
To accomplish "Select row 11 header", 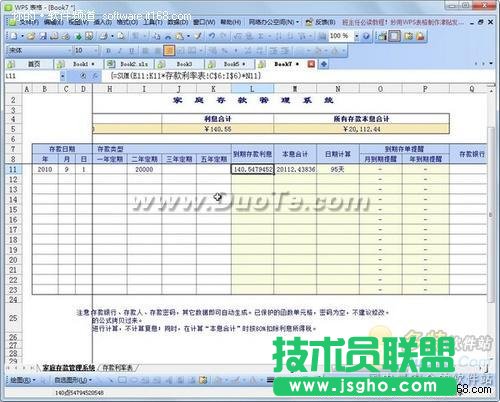I will click(x=13, y=169).
